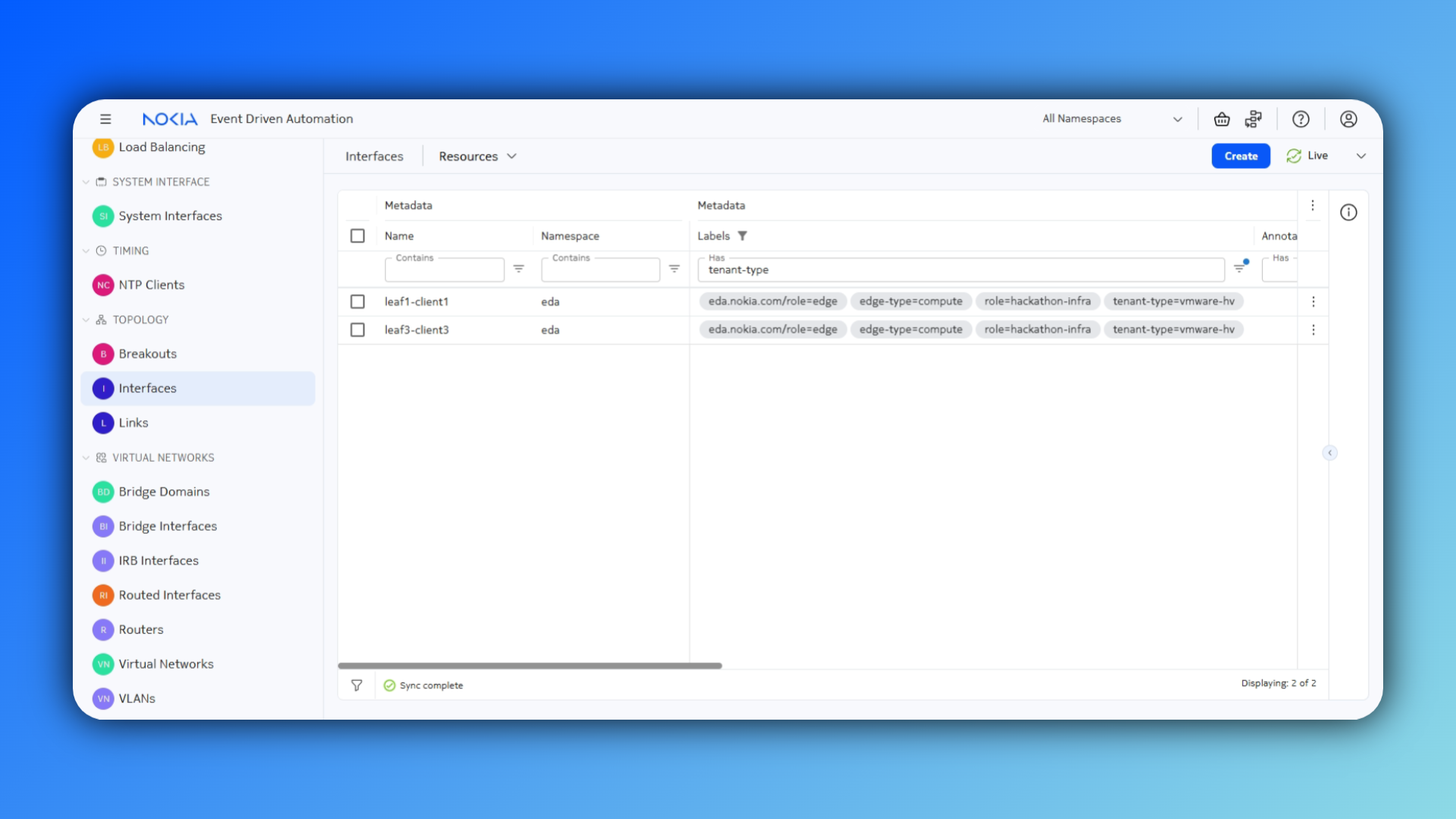Image resolution: width=1456 pixels, height=819 pixels.
Task: Click the Create button
Action: coord(1241,156)
